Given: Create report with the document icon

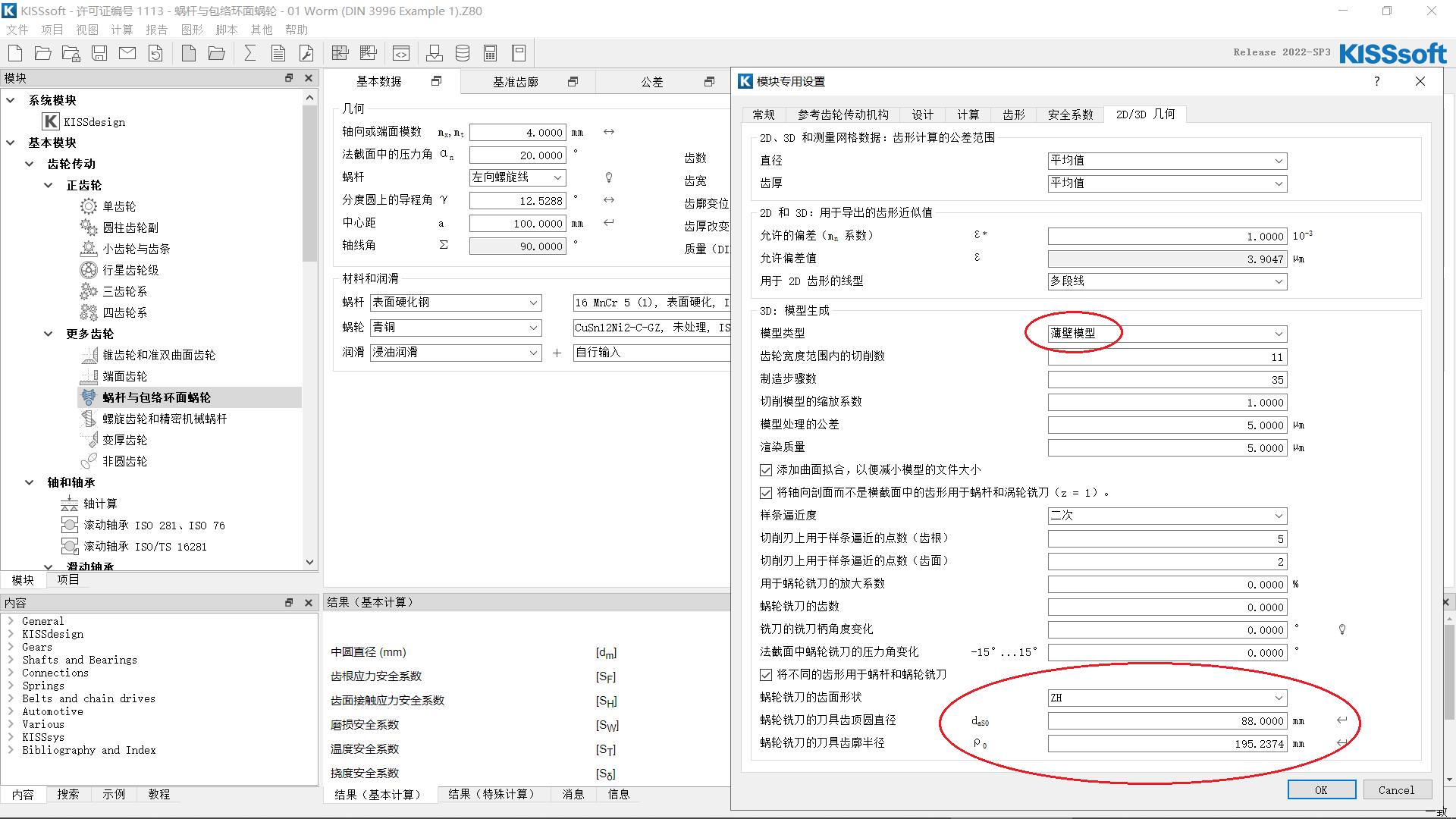Looking at the screenshot, I should coord(278,53).
